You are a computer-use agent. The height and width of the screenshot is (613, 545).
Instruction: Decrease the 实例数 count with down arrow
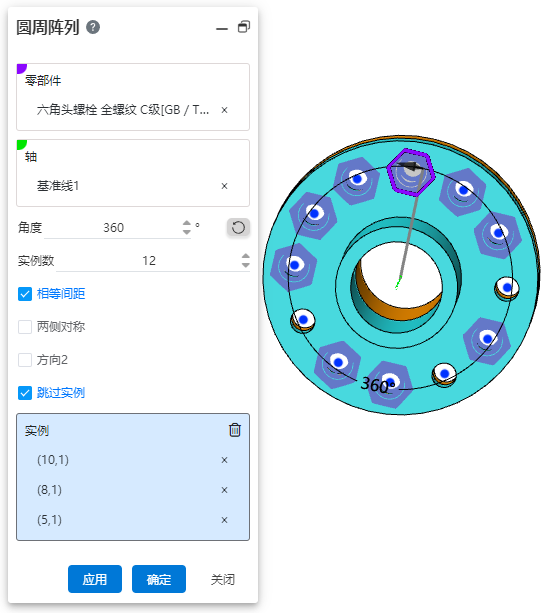coord(246,265)
